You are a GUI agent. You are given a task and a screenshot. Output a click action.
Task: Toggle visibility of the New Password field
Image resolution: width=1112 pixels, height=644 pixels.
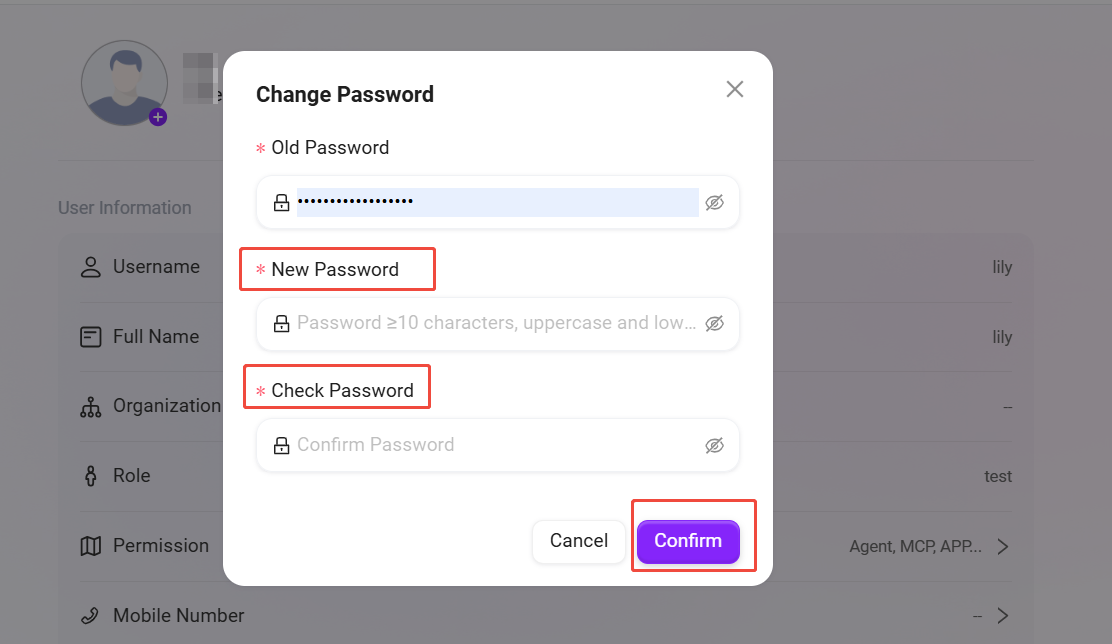[x=714, y=324]
